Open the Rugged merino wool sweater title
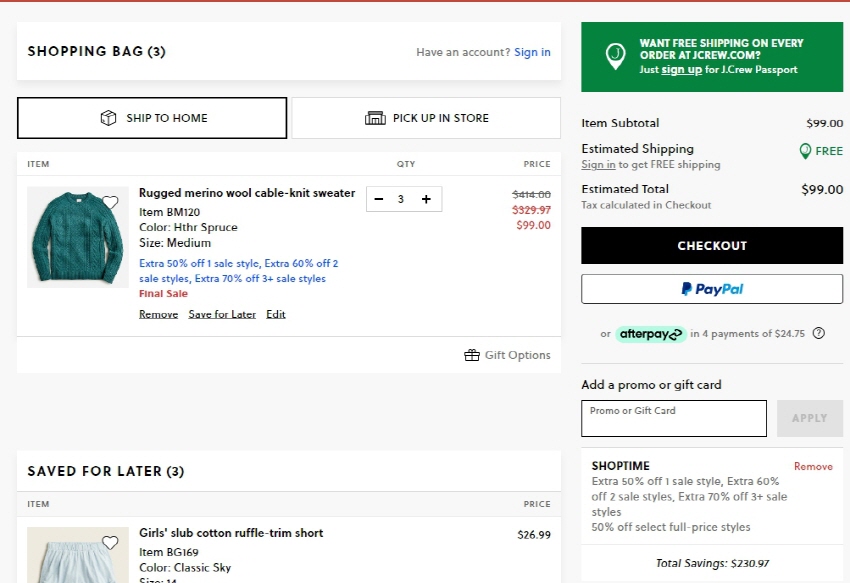 click(247, 193)
